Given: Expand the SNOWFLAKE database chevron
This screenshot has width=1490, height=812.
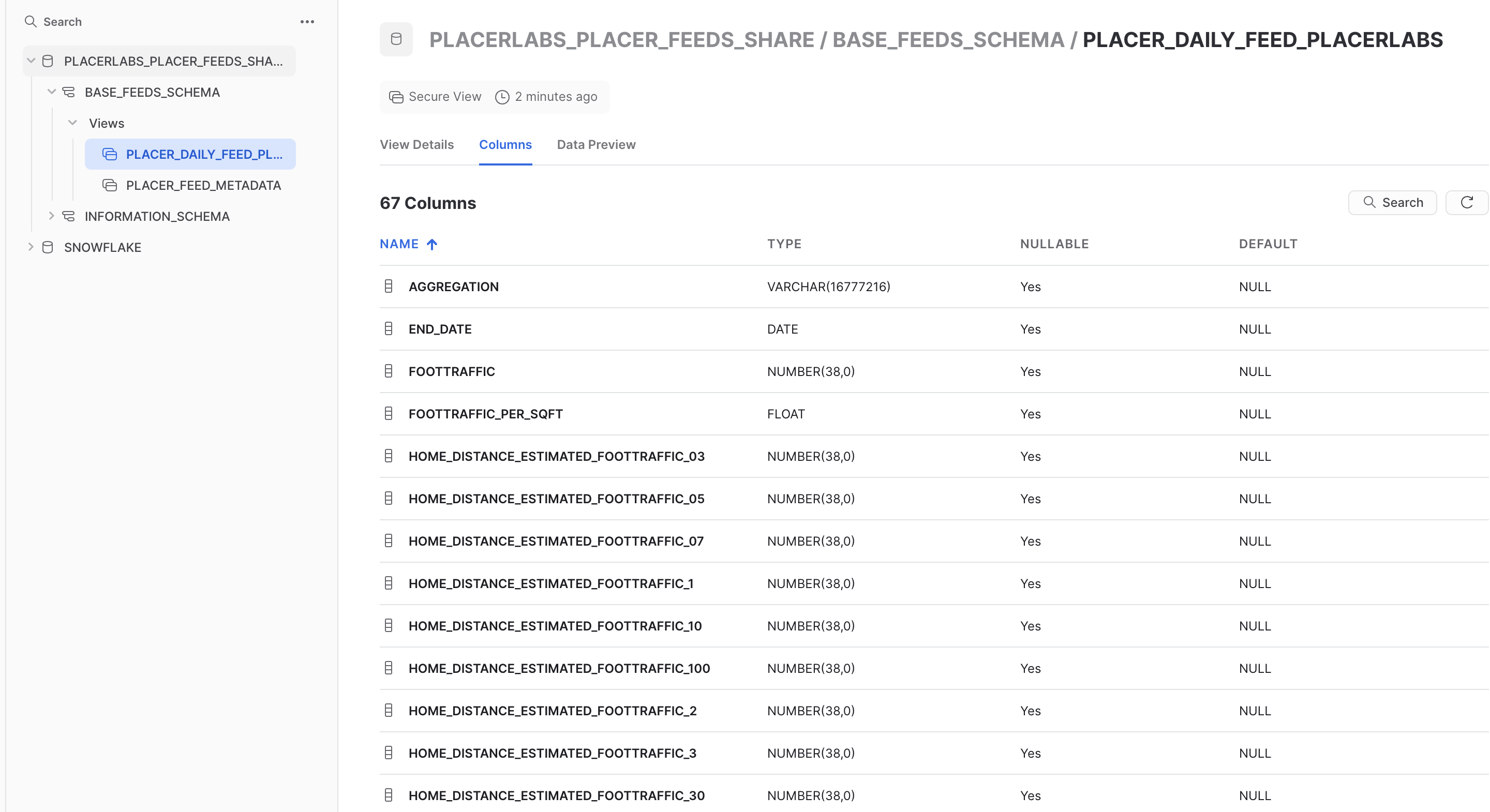Looking at the screenshot, I should tap(31, 248).
